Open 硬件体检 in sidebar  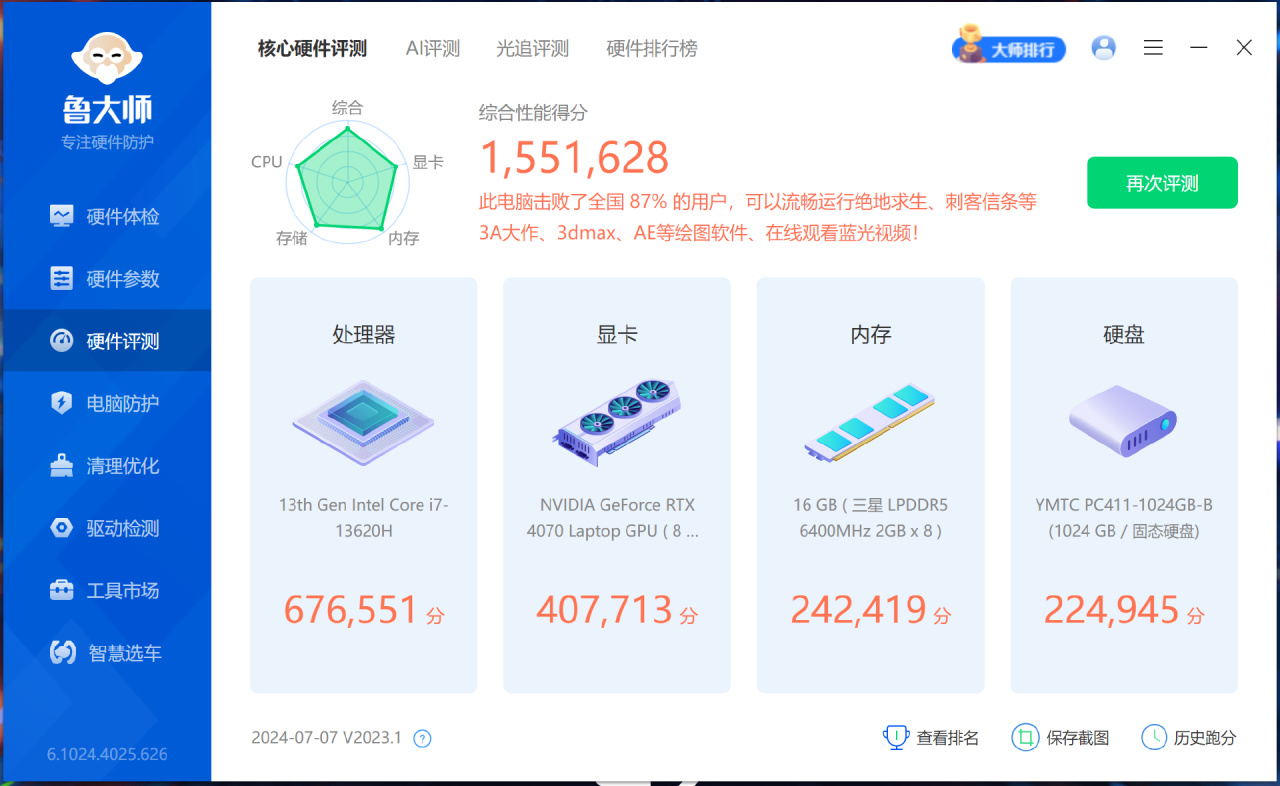(106, 216)
